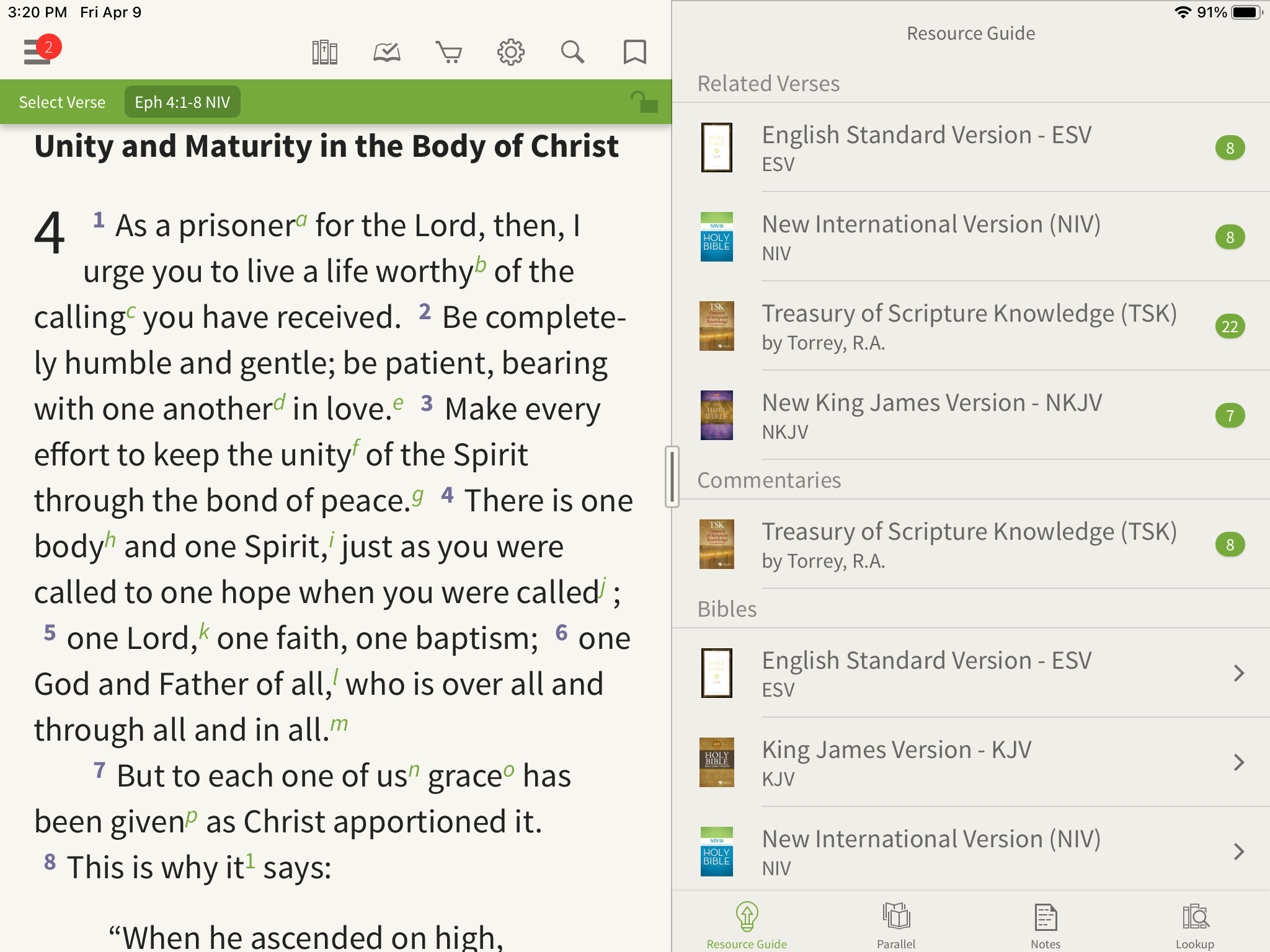Expand NIV row in Bibles section
1270x952 pixels.
point(971,852)
